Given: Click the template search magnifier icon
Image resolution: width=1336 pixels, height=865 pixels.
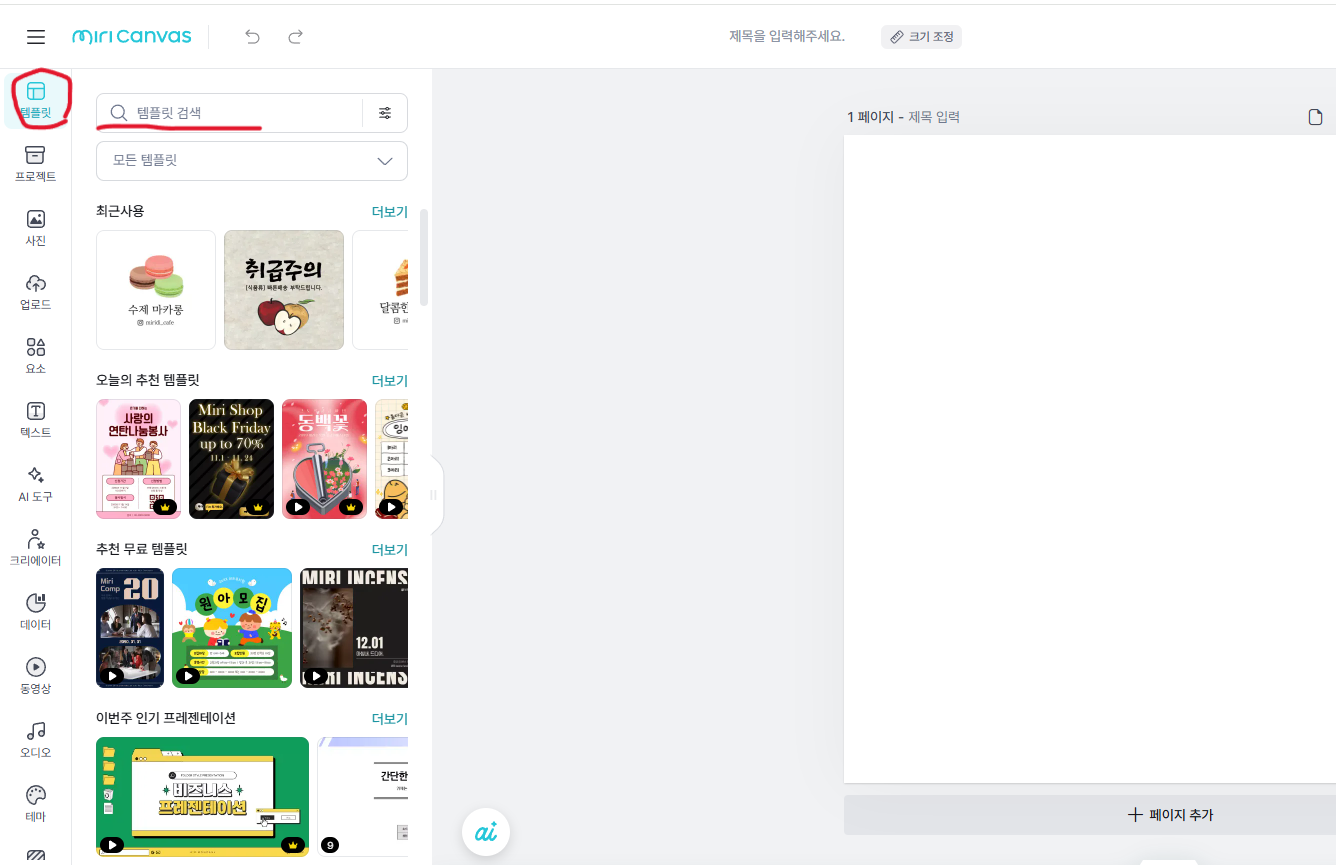Looking at the screenshot, I should tap(119, 113).
